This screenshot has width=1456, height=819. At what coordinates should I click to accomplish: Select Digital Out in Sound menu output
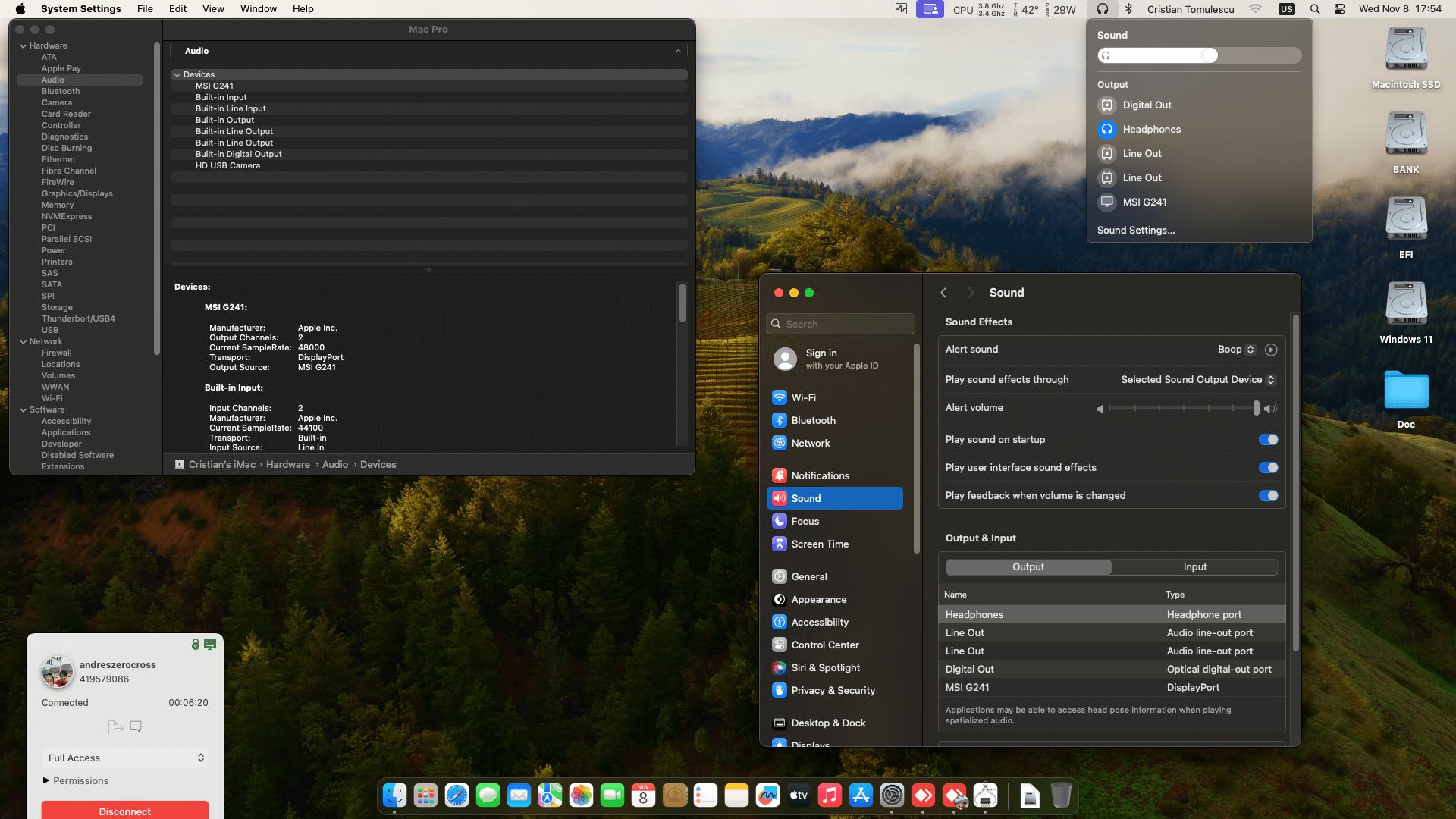pos(1200,105)
